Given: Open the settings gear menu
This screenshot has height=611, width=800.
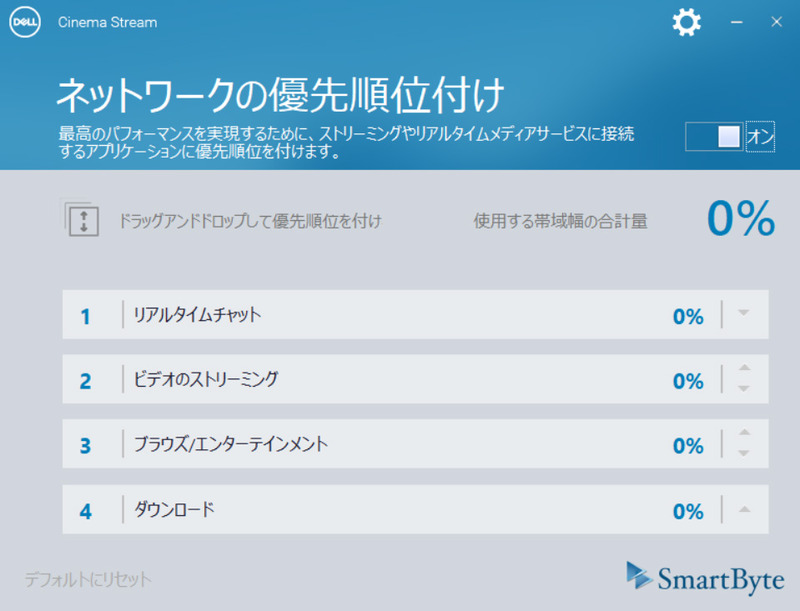Looking at the screenshot, I should tap(686, 22).
